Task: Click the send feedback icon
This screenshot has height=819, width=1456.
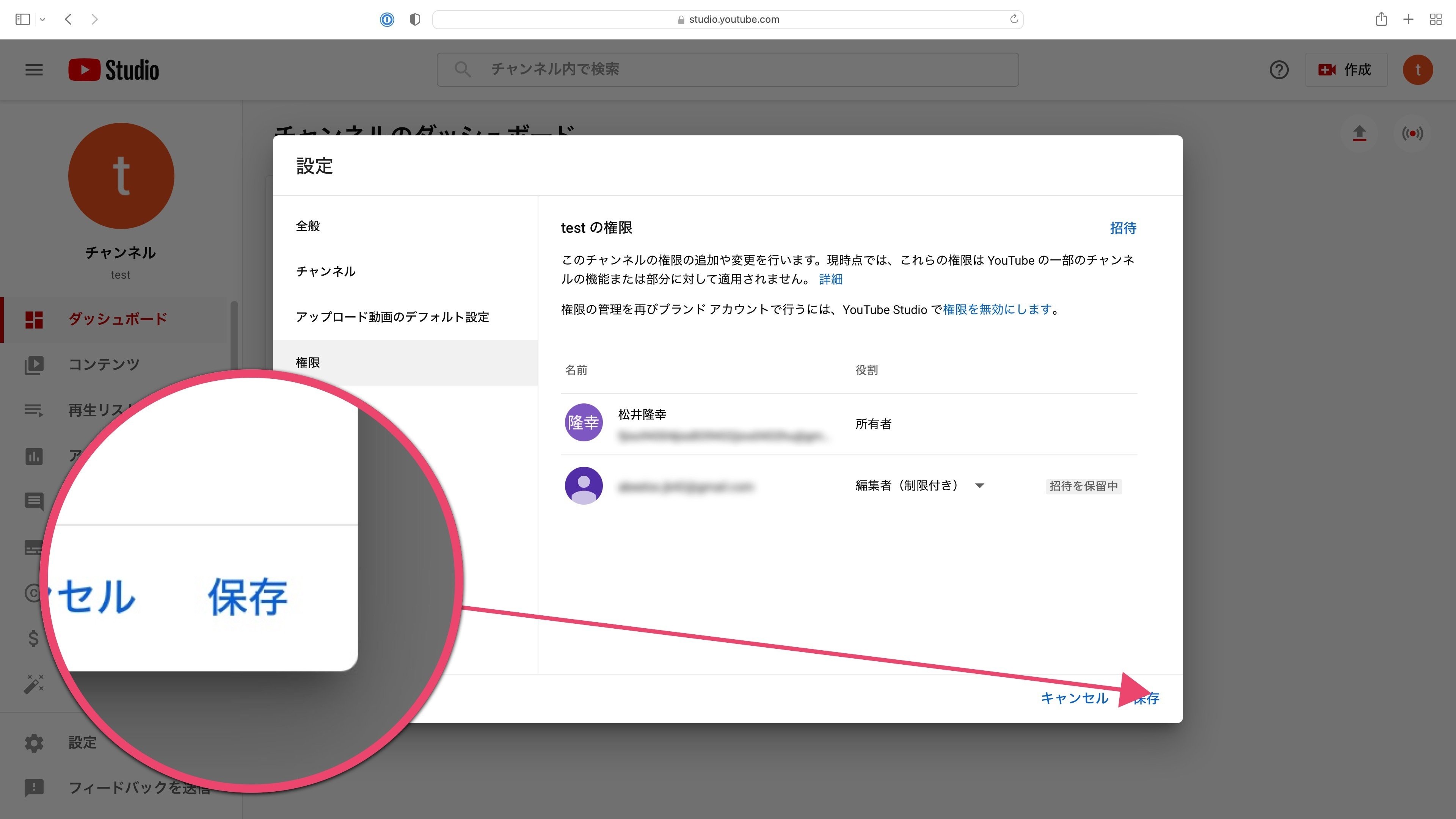Action: [x=34, y=788]
